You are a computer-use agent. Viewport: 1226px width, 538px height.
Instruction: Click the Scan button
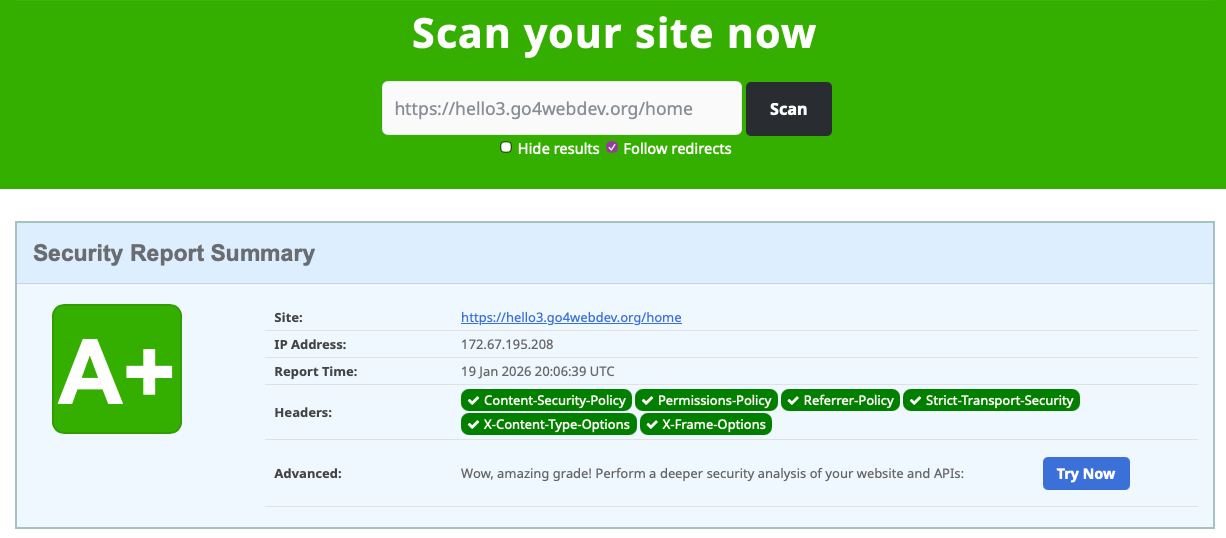(x=789, y=108)
